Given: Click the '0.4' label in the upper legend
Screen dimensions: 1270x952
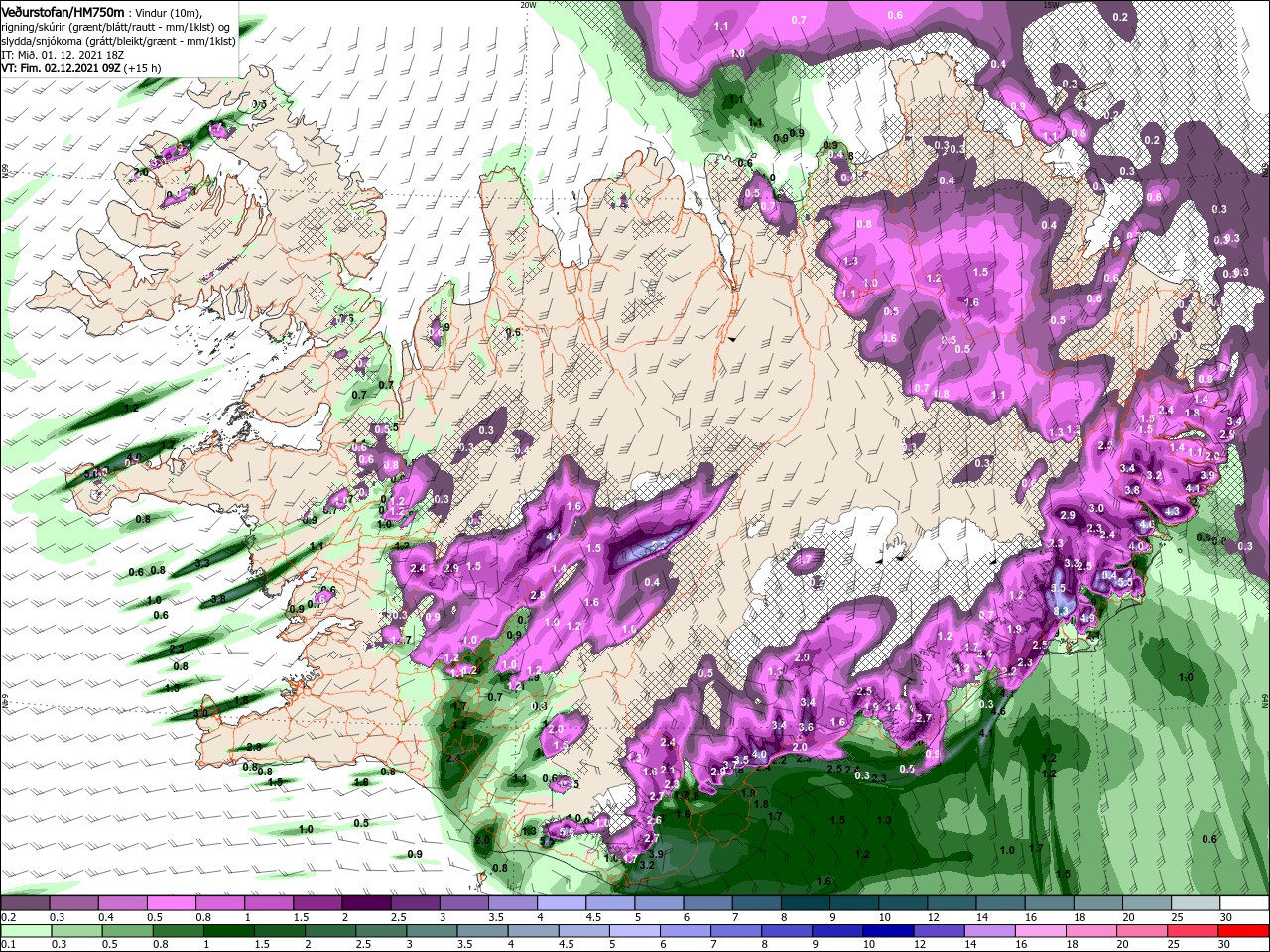Looking at the screenshot, I should point(106,918).
